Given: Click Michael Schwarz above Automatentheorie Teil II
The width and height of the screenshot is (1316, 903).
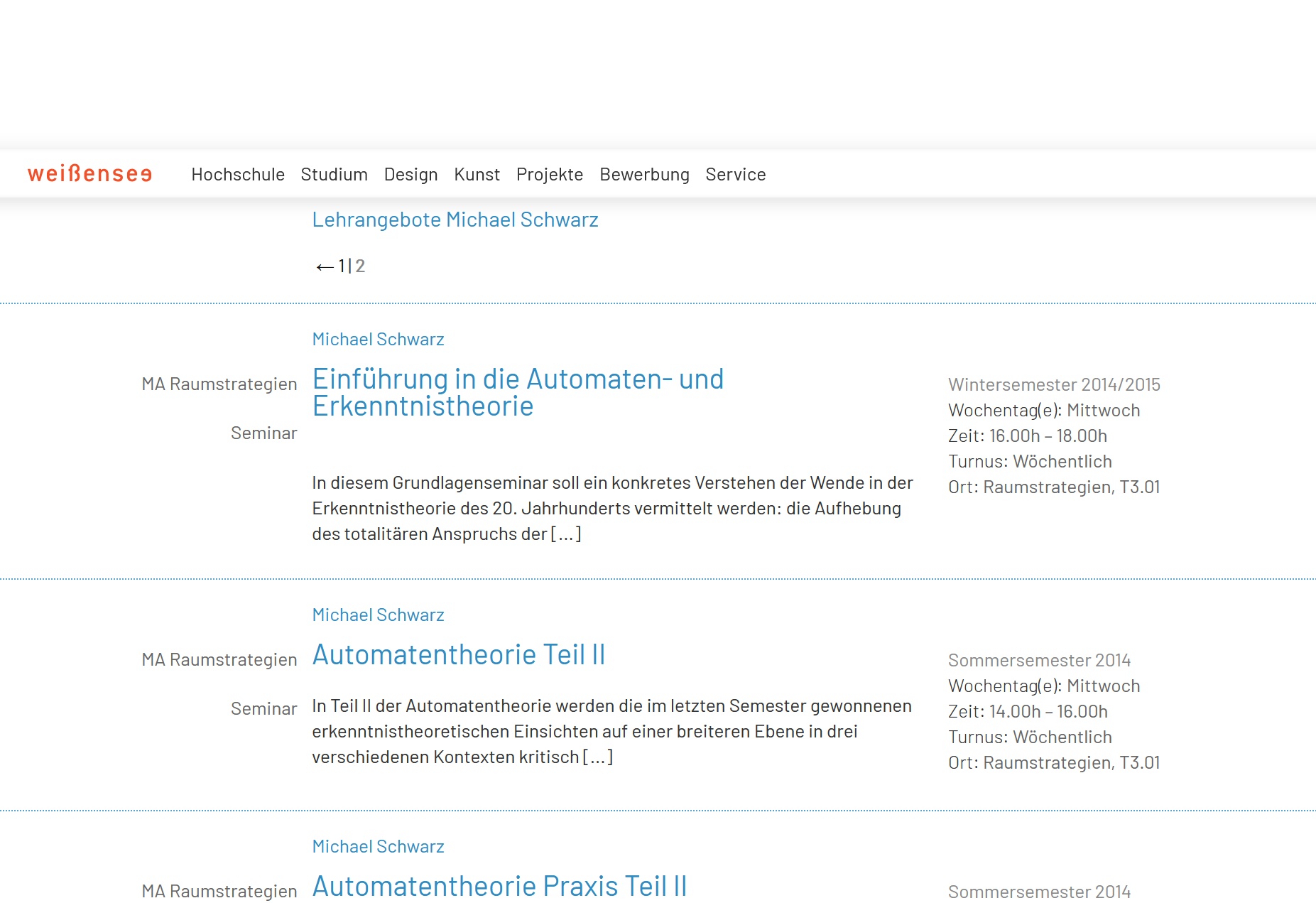Looking at the screenshot, I should (x=378, y=615).
